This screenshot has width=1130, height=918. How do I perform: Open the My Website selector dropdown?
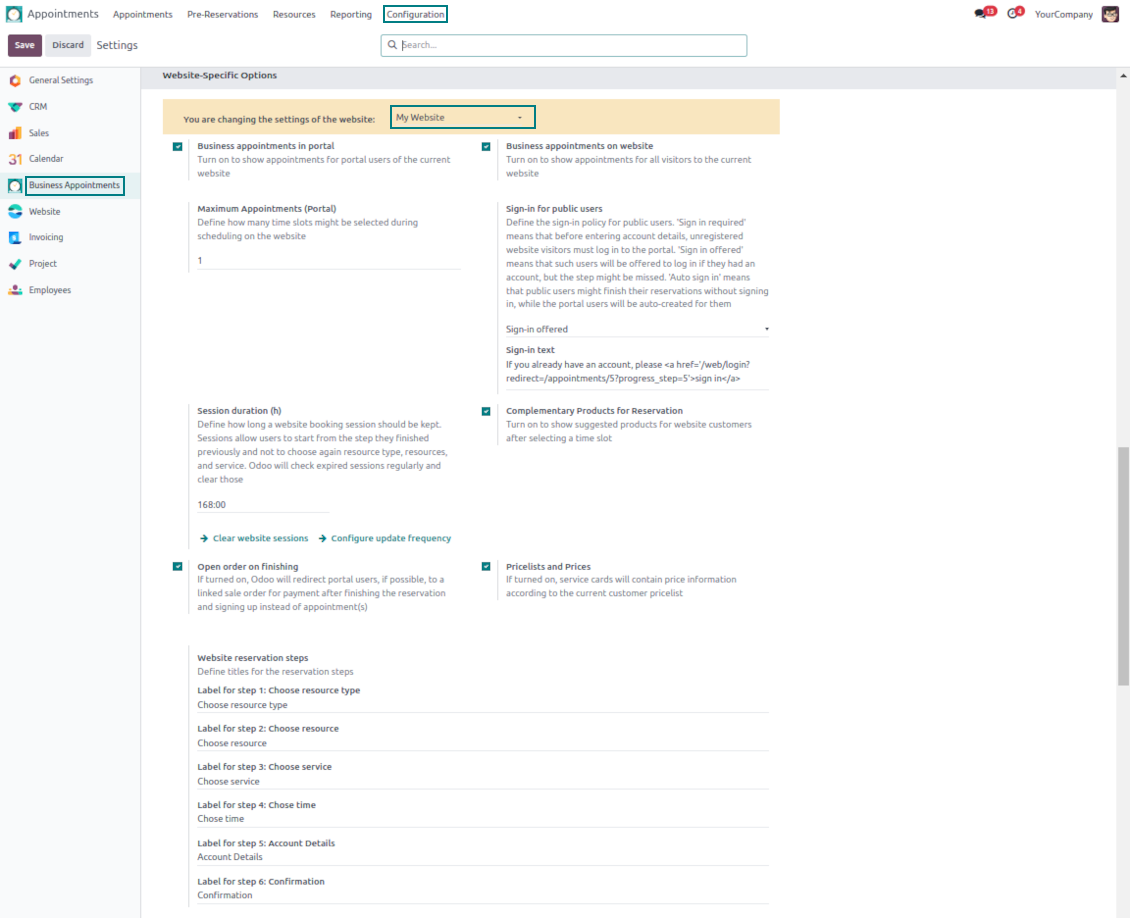click(x=462, y=117)
